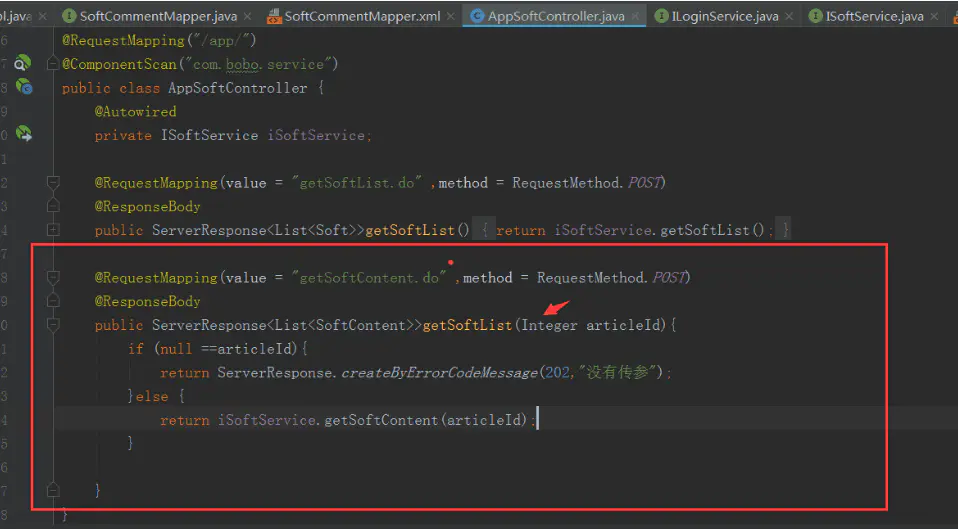Image resolution: width=958 pixels, height=529 pixels.
Task: Click the "getSoftList.do" string
Action: coord(357,183)
